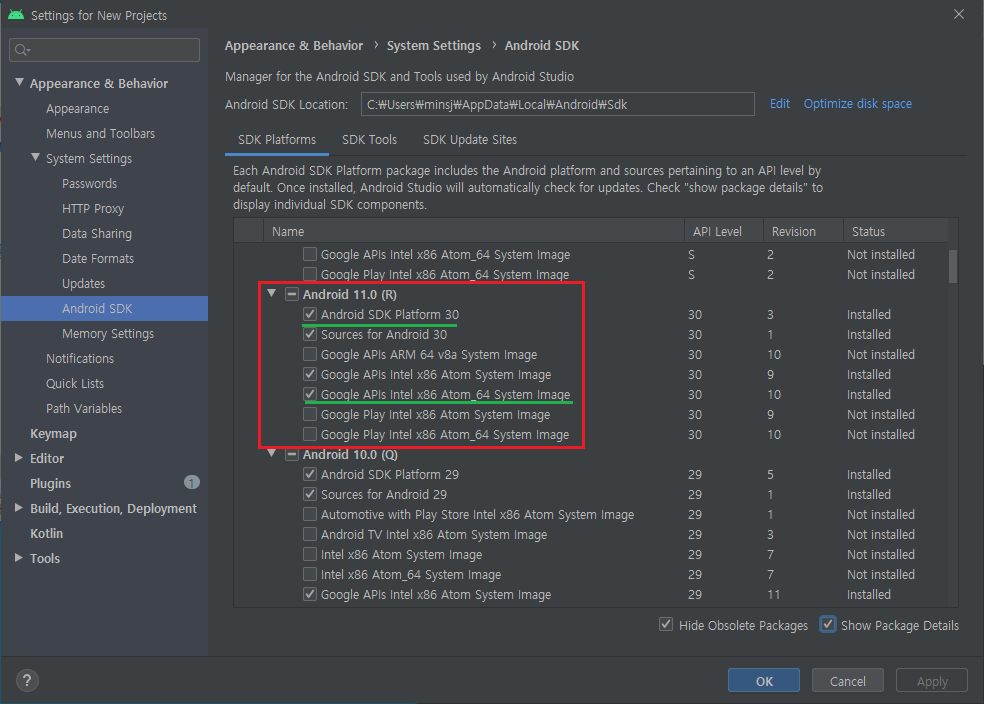Check API S Google Play Intel x86 Atom_64 System Image
This screenshot has height=704, width=984.
coord(310,274)
